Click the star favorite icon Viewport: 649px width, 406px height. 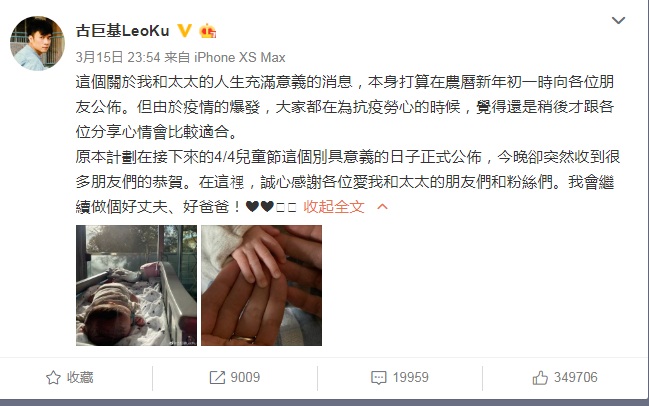coord(53,377)
